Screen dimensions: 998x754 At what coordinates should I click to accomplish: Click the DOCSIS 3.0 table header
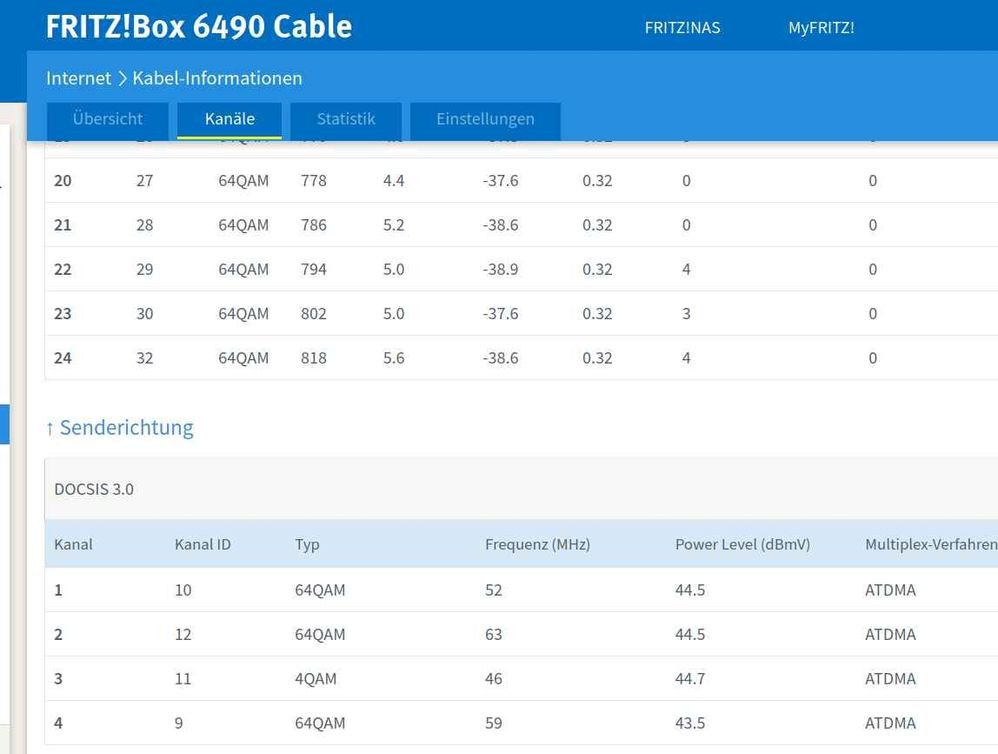[x=94, y=489]
